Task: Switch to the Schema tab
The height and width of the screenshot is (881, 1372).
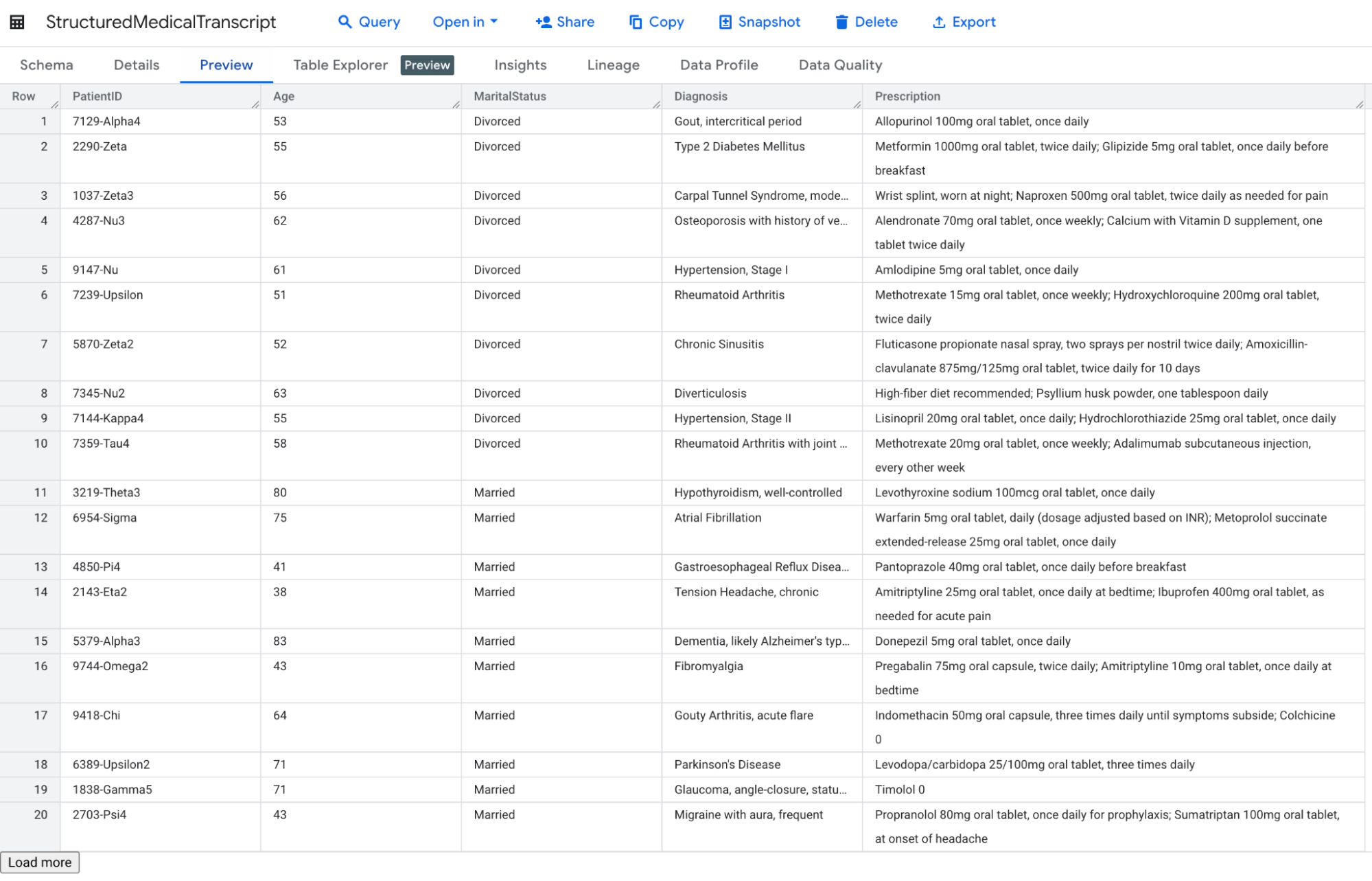Action: pos(47,65)
